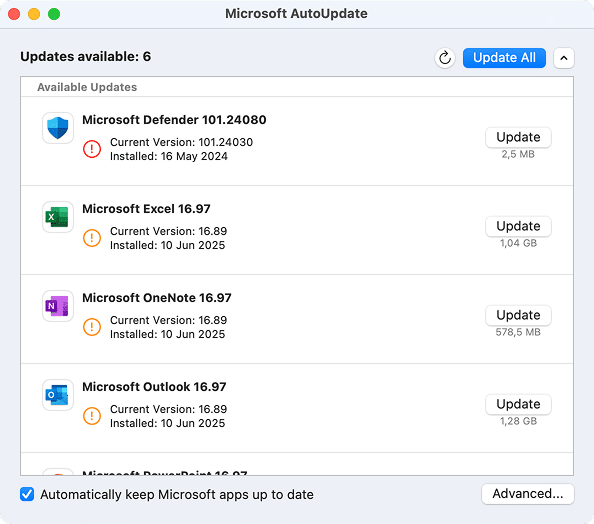Click the 1,04 GB size label
Viewport: 594px width, 524px height.
point(518,243)
